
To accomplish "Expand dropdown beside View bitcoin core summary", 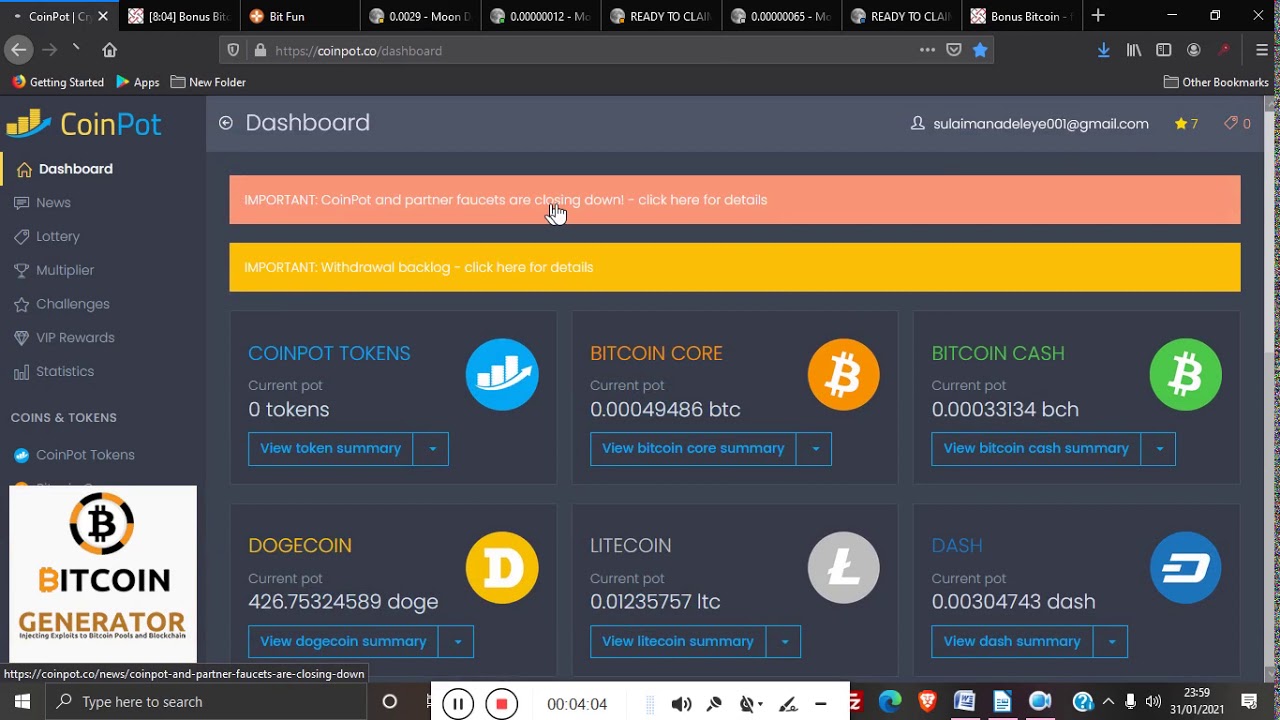I will (815, 449).
